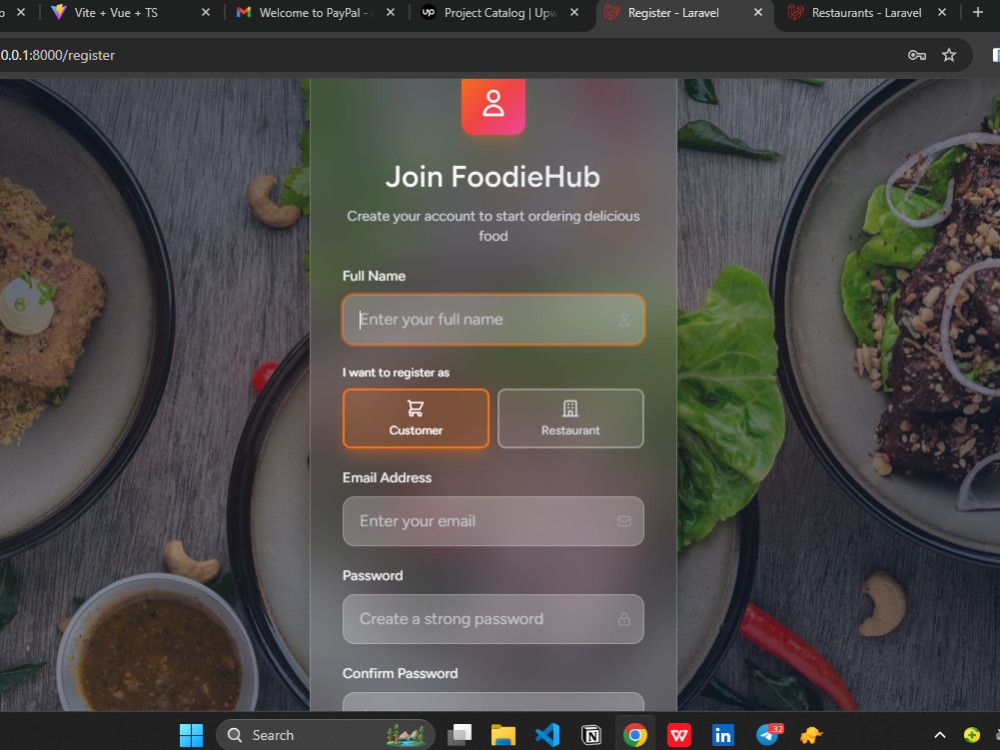Open Visual Studio Code from the taskbar
The width and height of the screenshot is (1000, 750).
pos(547,735)
